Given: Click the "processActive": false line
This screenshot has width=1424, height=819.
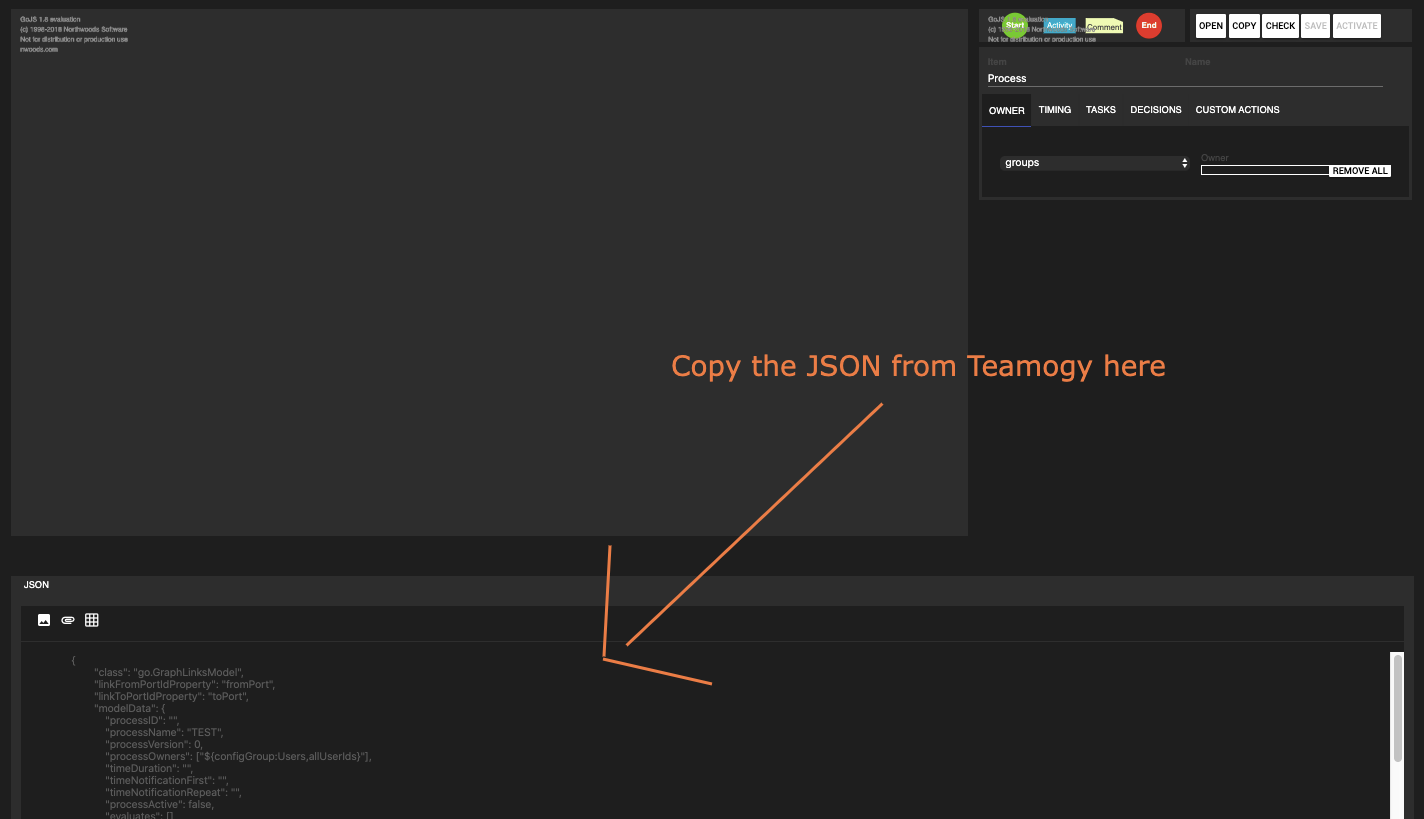Looking at the screenshot, I should click(159, 804).
